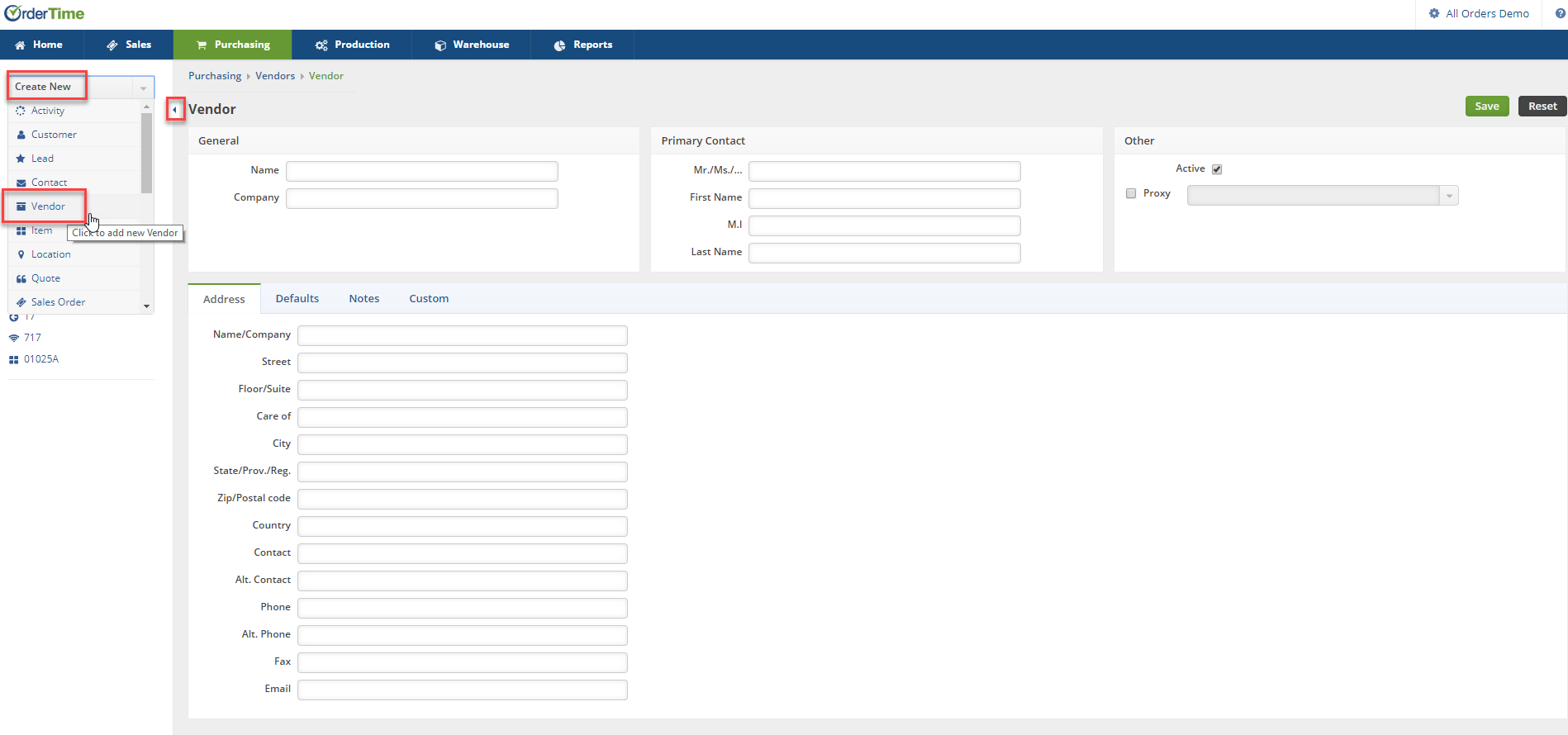This screenshot has height=735, width=1568.
Task: Click the Alt. Contact input field
Action: (x=463, y=581)
